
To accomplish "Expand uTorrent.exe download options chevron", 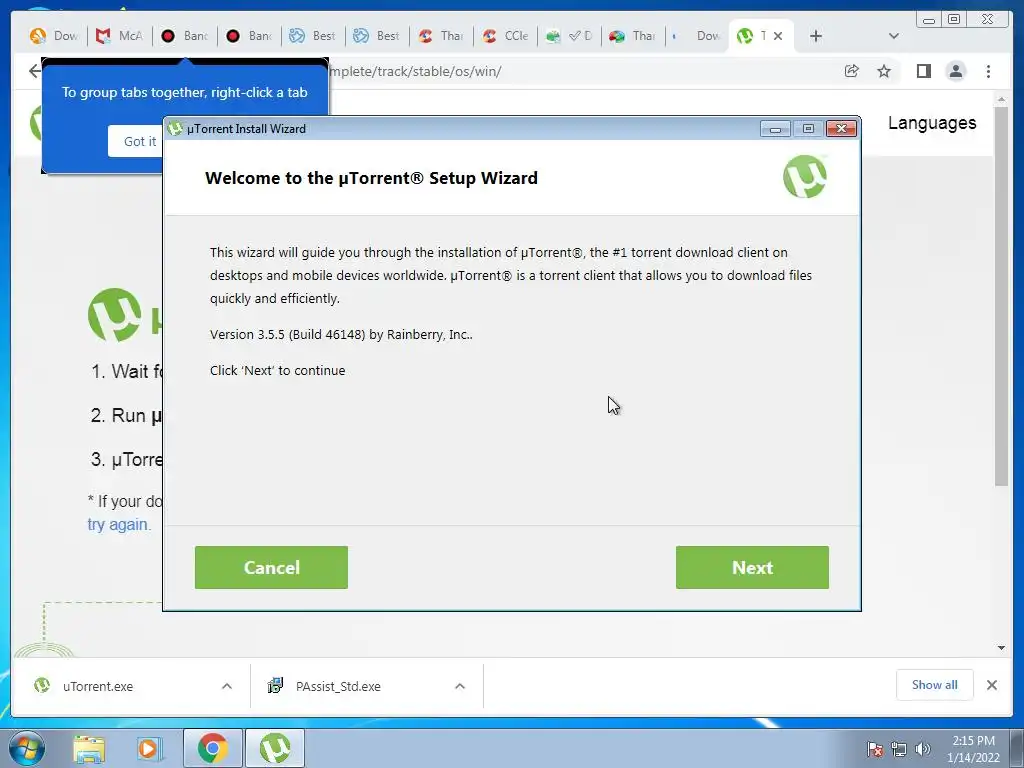I will pos(227,686).
